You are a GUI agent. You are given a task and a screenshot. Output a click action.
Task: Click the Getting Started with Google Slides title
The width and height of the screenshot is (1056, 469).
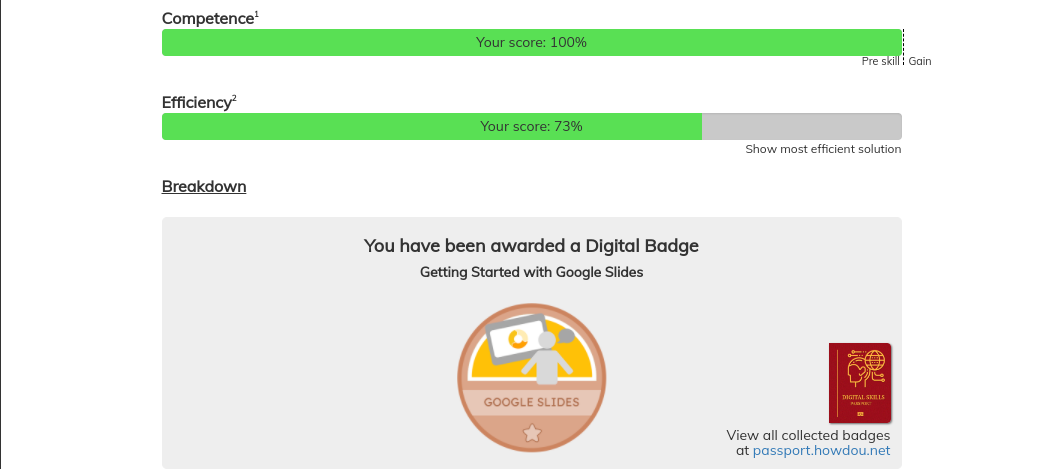tap(531, 272)
